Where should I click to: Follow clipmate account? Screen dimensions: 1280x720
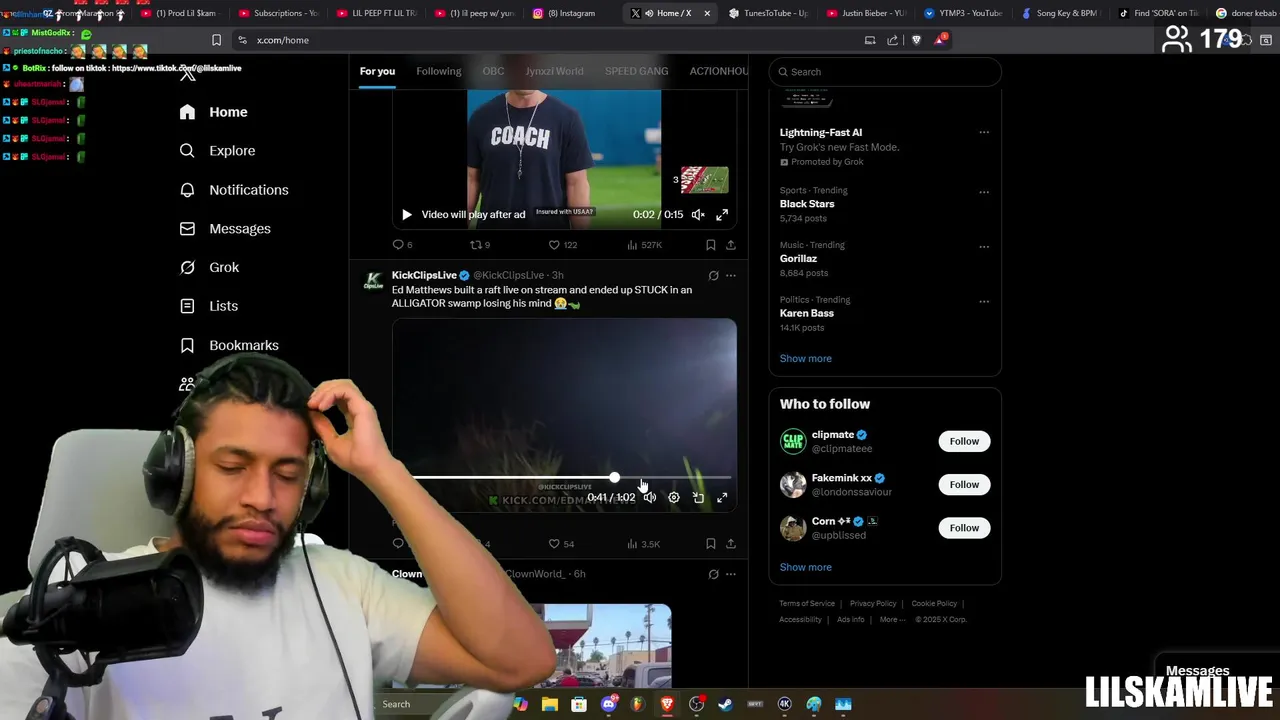click(964, 442)
